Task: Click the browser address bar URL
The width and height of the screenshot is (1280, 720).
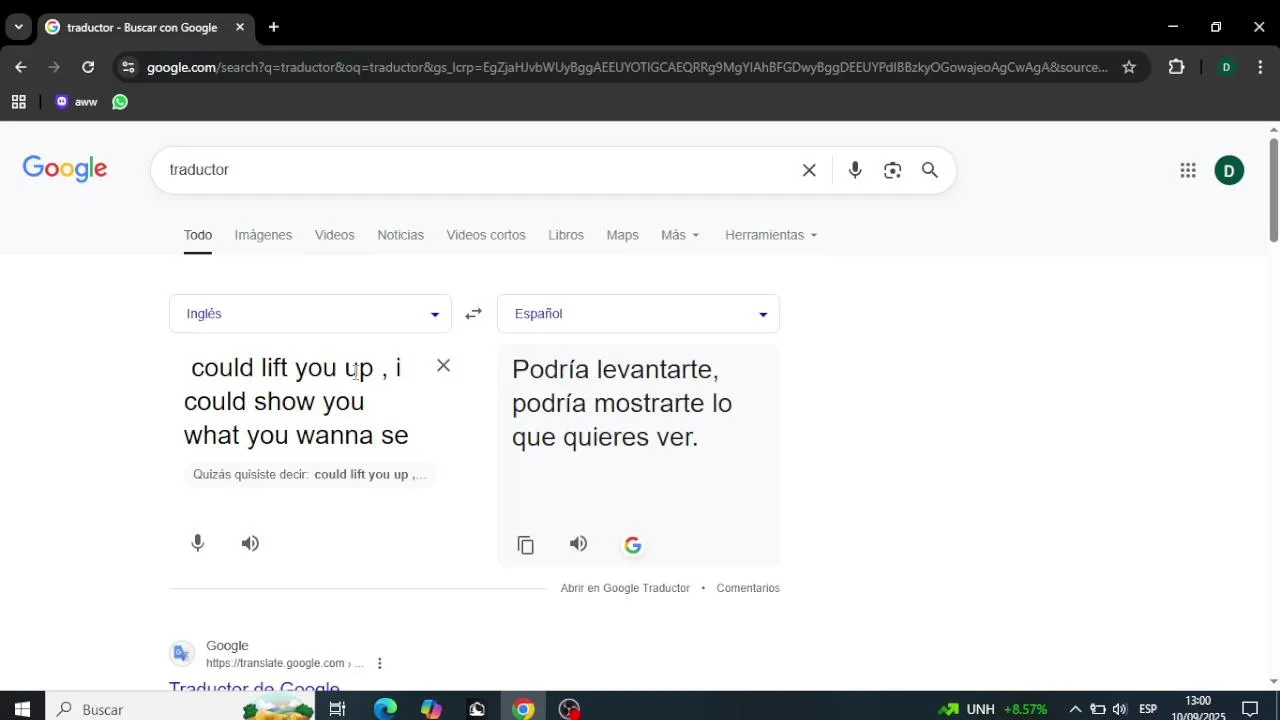Action: click(x=627, y=67)
